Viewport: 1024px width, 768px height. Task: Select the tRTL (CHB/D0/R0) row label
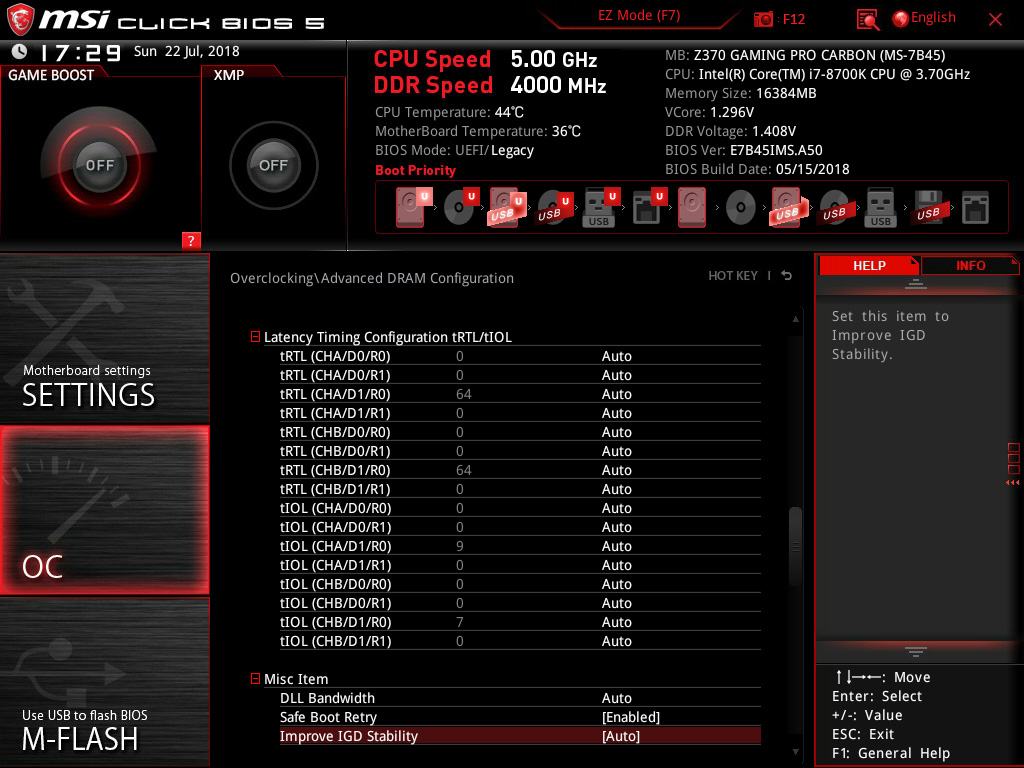tap(335, 432)
